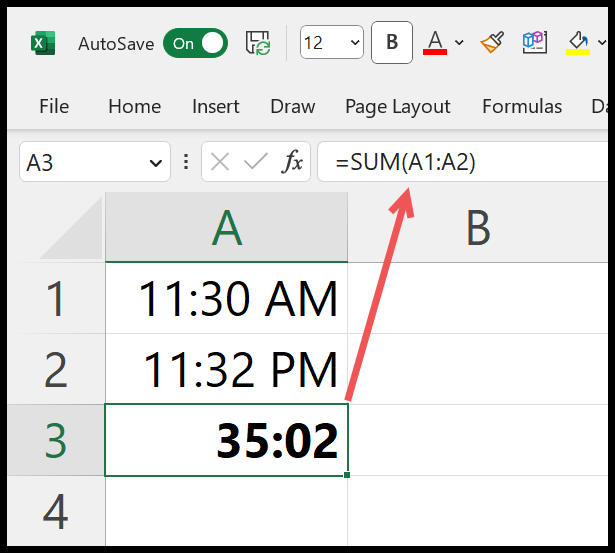Expand the fill color dropdown arrow

coord(602,42)
